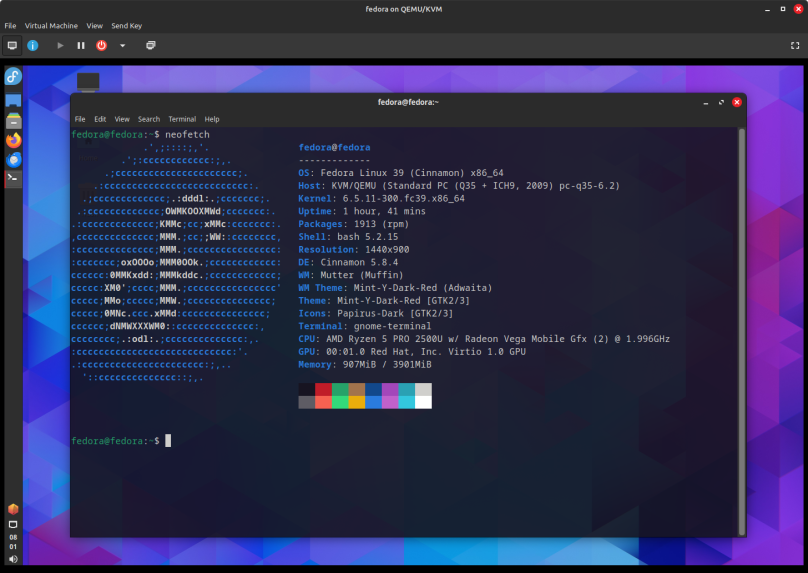This screenshot has height=573, width=808.
Task: Open the sound volume applet
Action: click(13, 559)
